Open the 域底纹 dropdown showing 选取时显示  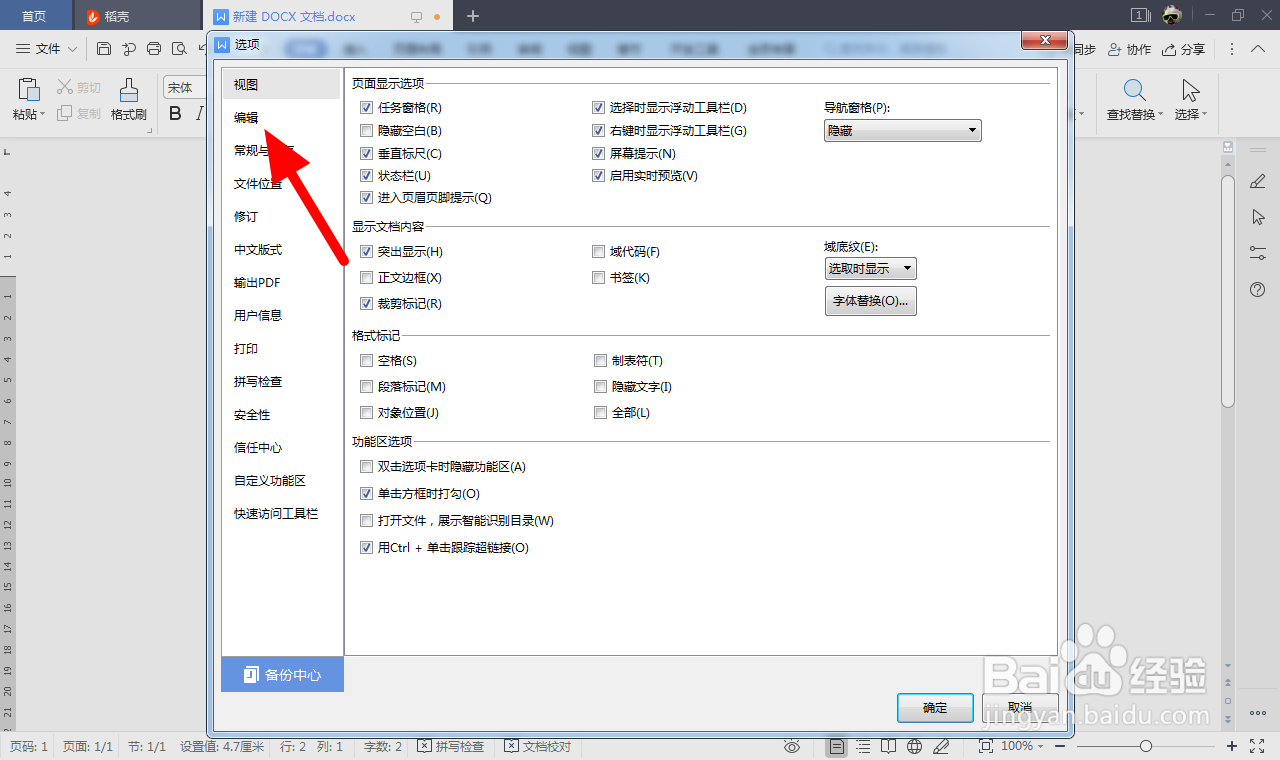(x=871, y=268)
